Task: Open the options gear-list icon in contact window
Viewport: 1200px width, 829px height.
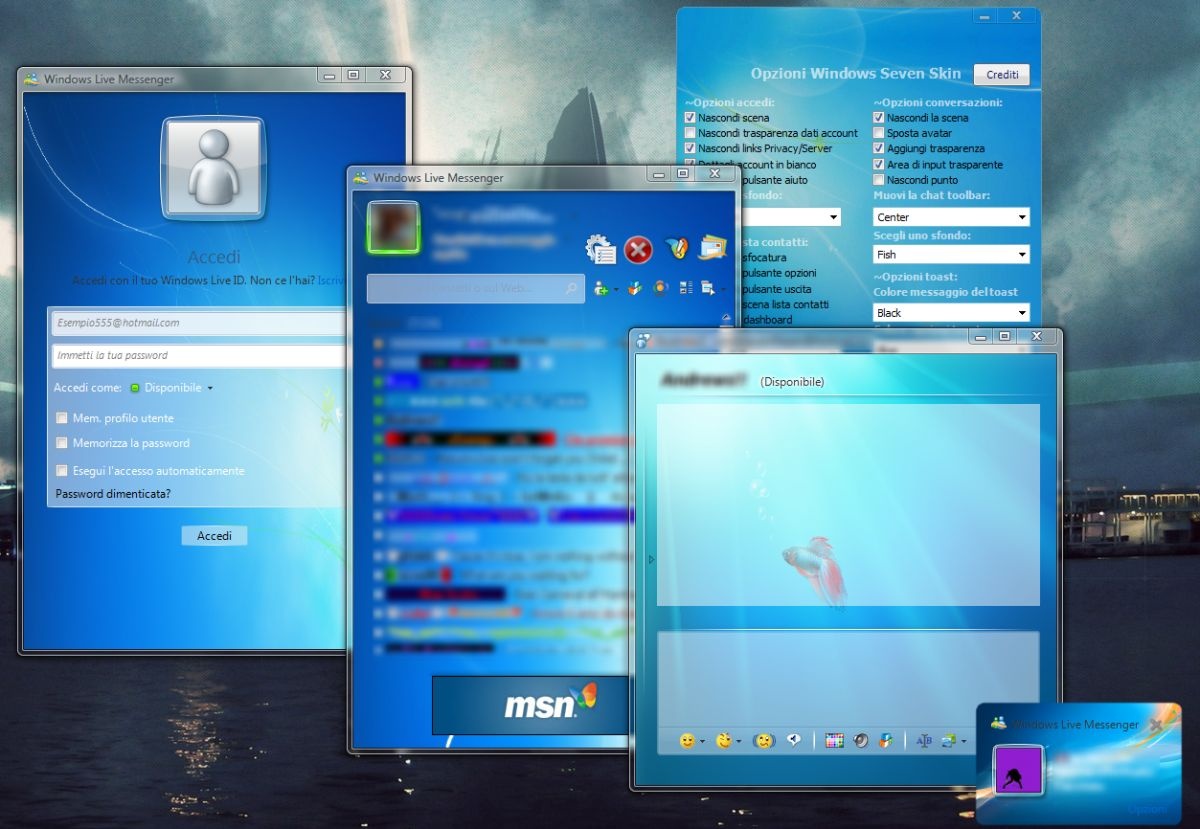Action: pos(601,249)
